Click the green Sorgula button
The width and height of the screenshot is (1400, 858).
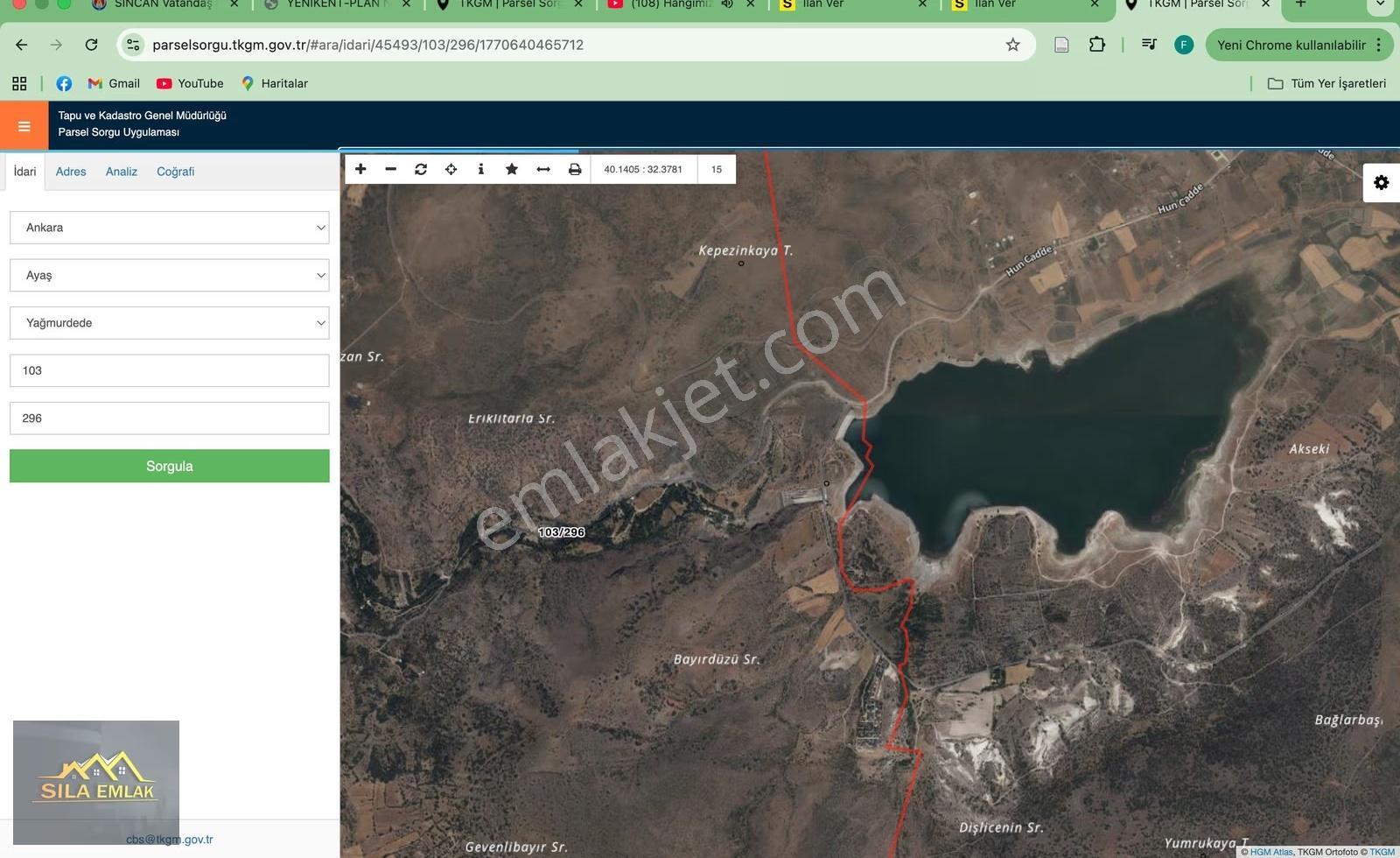(x=170, y=466)
